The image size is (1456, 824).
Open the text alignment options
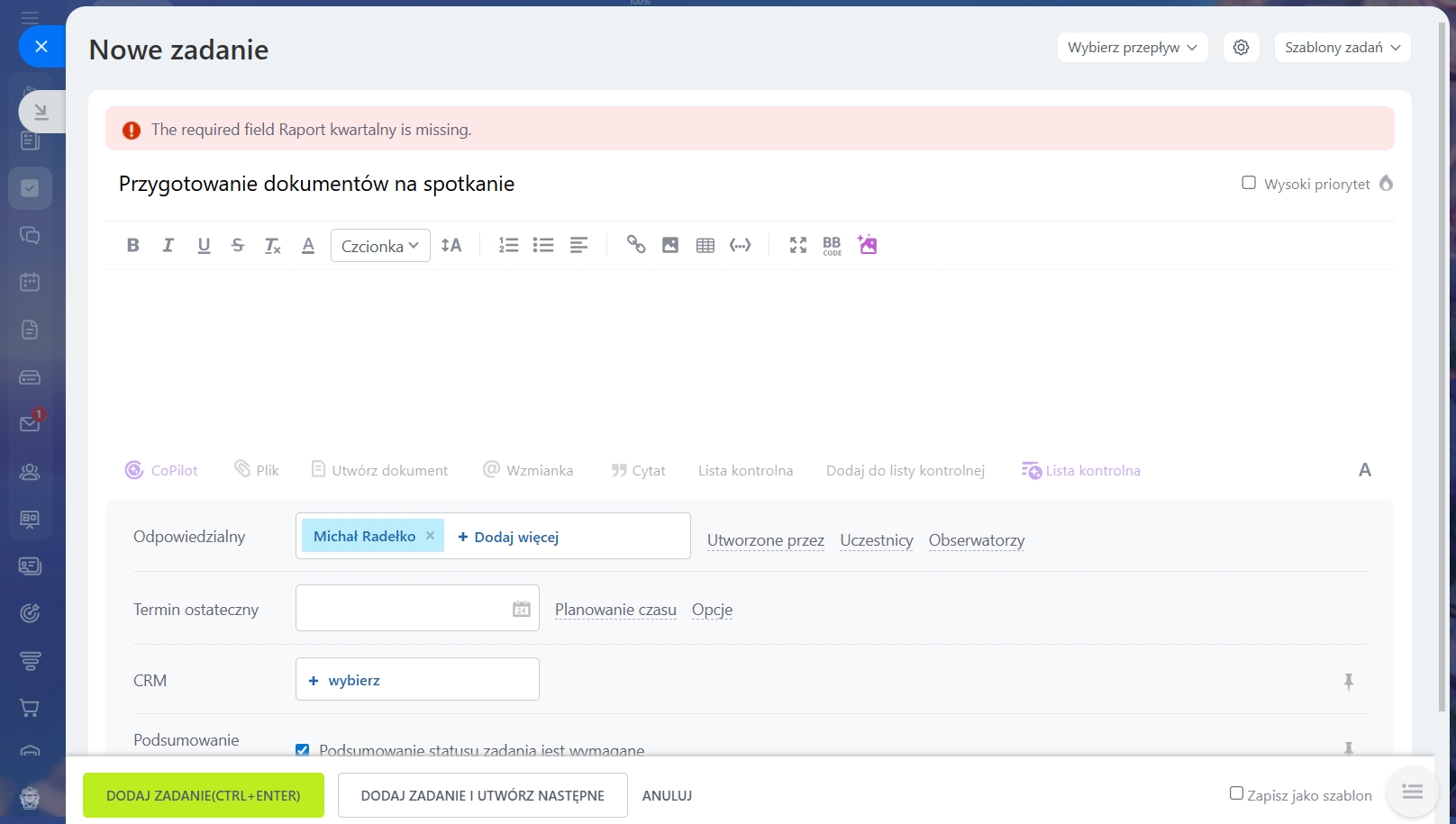click(x=578, y=245)
